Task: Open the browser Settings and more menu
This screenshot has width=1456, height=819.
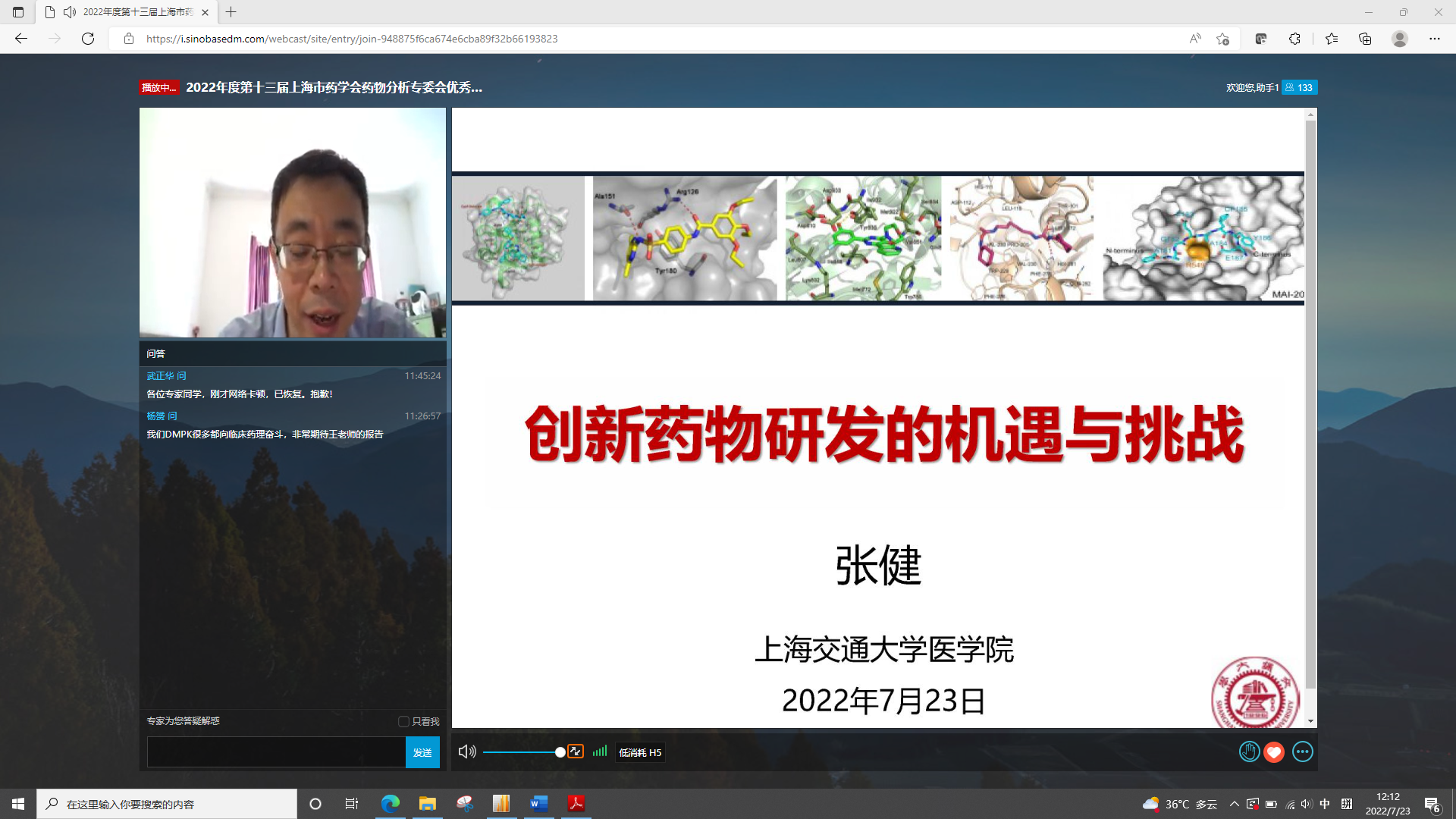Action: pyautogui.click(x=1434, y=39)
